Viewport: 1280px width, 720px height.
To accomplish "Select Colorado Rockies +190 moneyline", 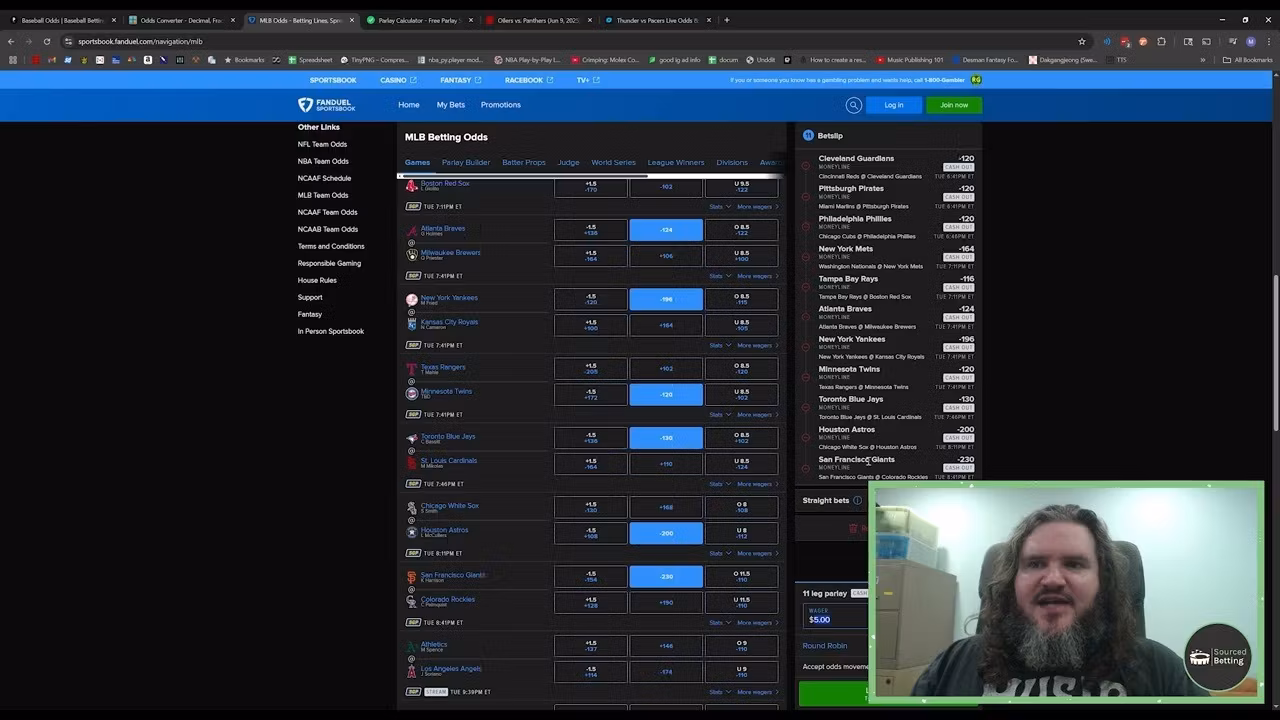I will tap(665, 602).
